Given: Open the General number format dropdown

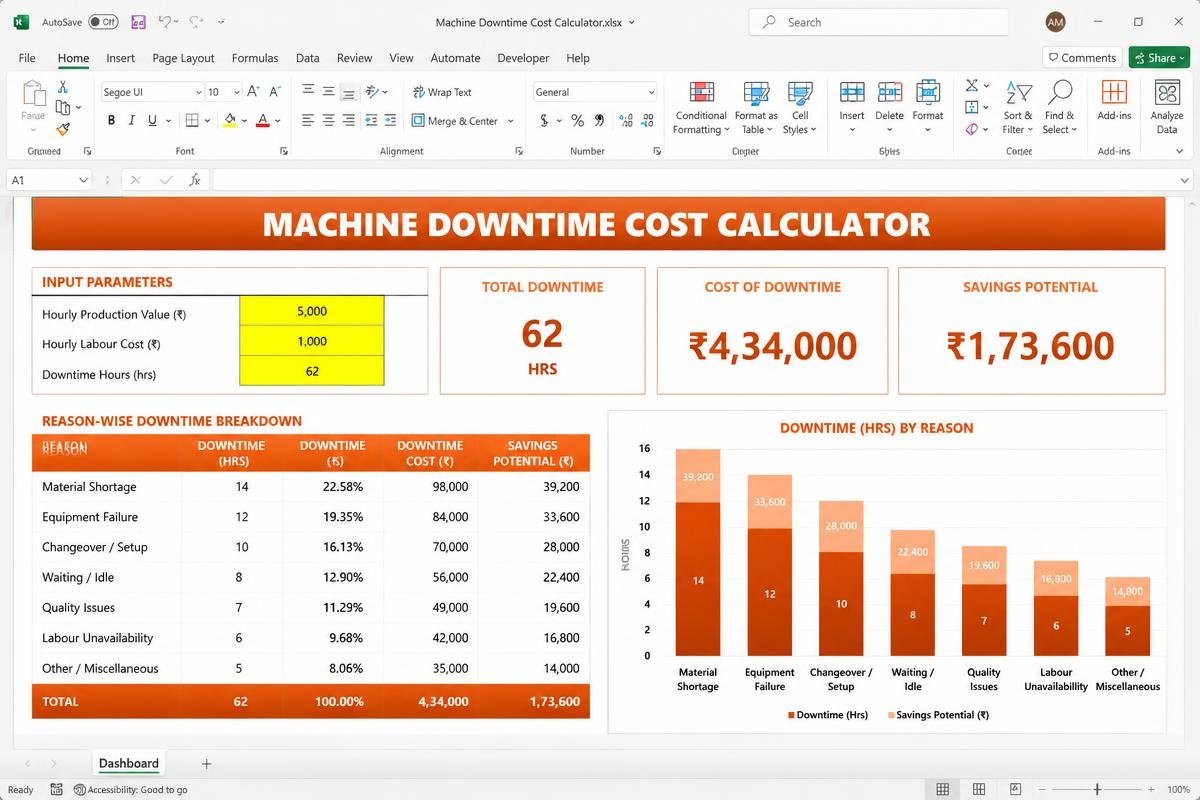Looking at the screenshot, I should click(651, 92).
